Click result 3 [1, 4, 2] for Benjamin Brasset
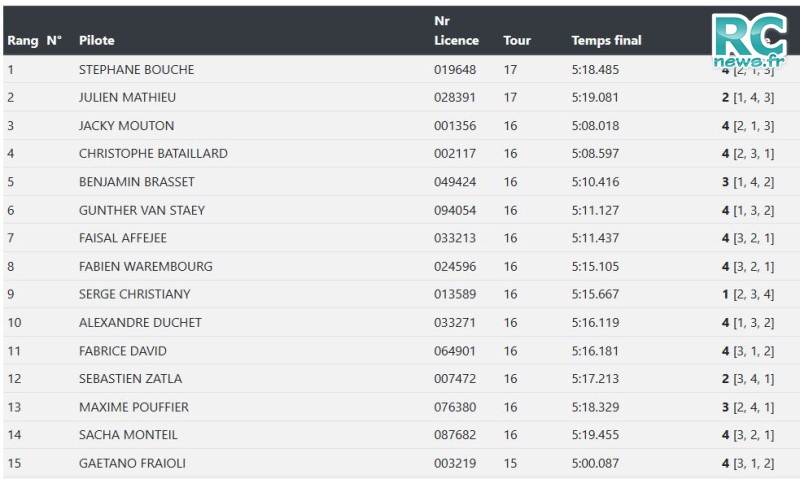 click(748, 182)
